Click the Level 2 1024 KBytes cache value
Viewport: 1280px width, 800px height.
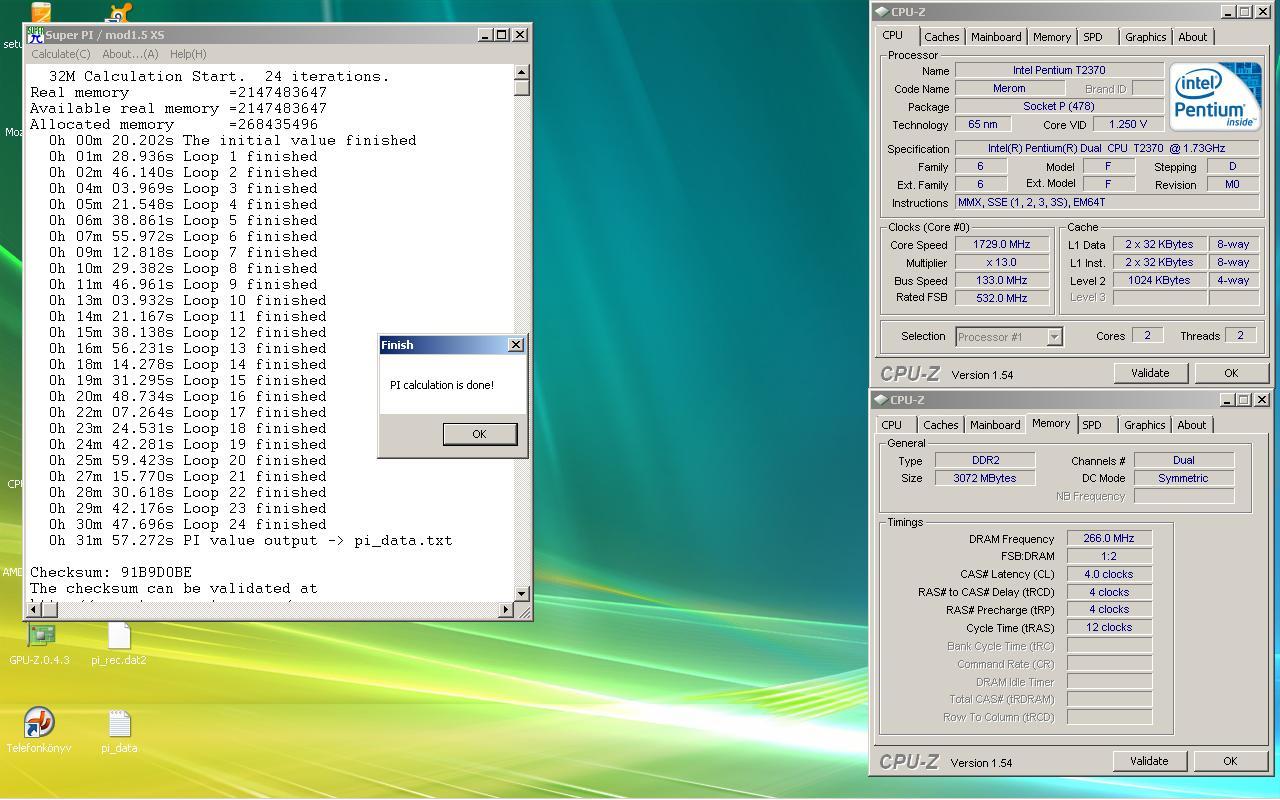click(x=1159, y=281)
